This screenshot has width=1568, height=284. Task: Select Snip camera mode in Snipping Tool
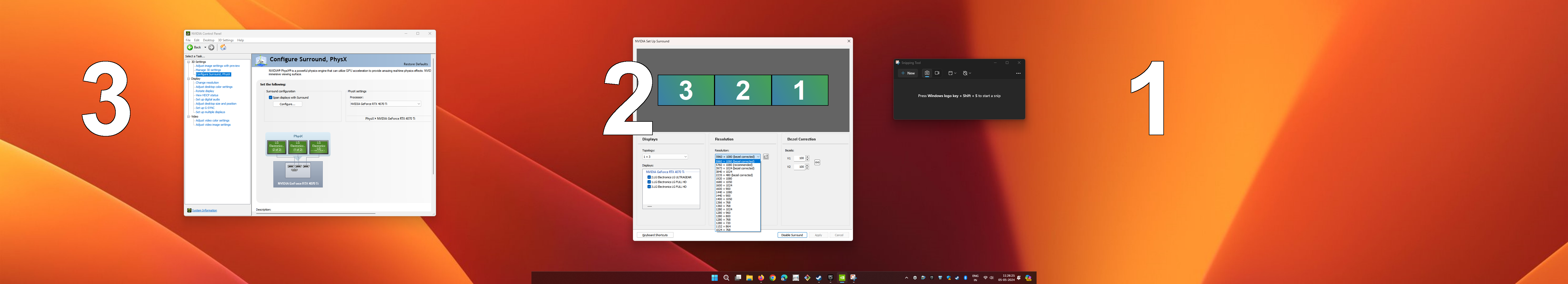927,73
